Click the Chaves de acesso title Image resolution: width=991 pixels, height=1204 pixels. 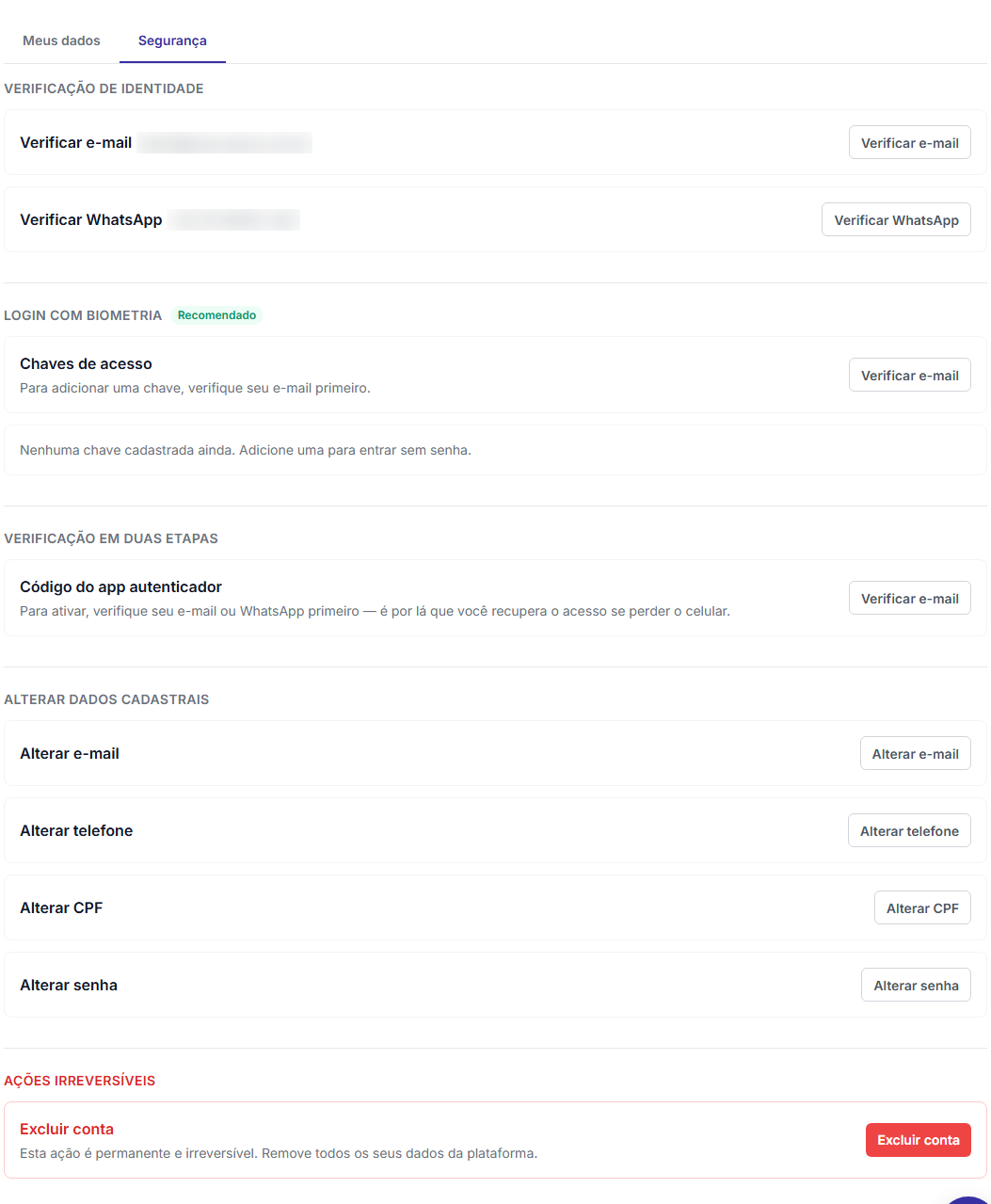(86, 364)
